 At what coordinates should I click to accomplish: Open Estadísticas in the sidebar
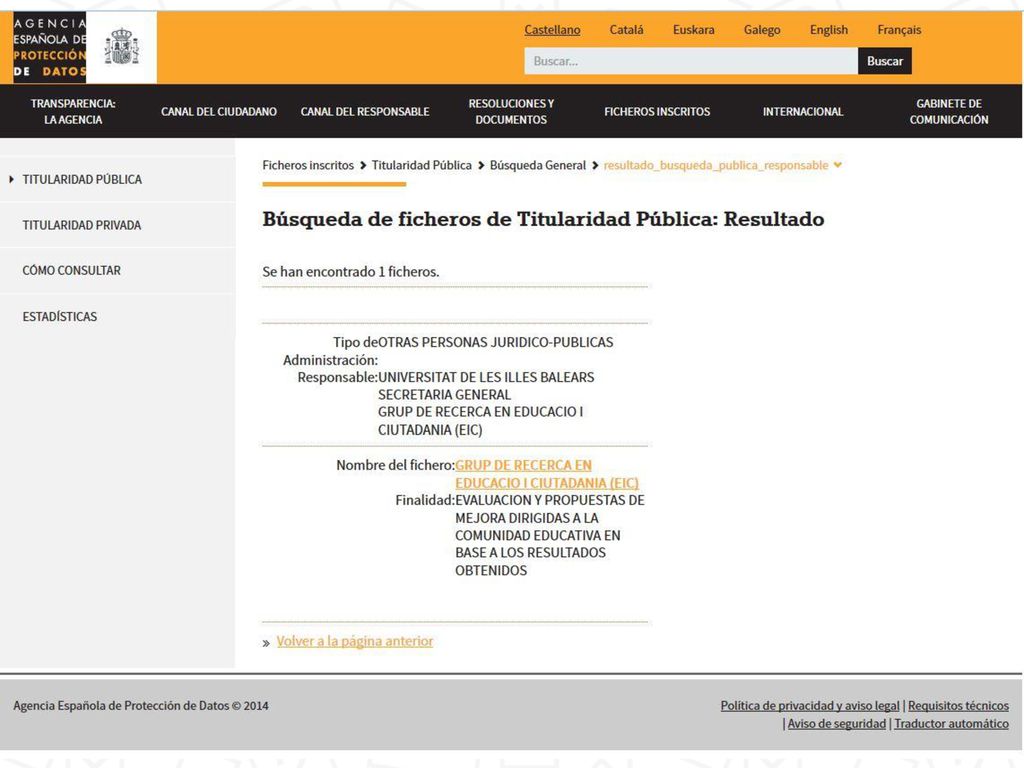click(60, 317)
